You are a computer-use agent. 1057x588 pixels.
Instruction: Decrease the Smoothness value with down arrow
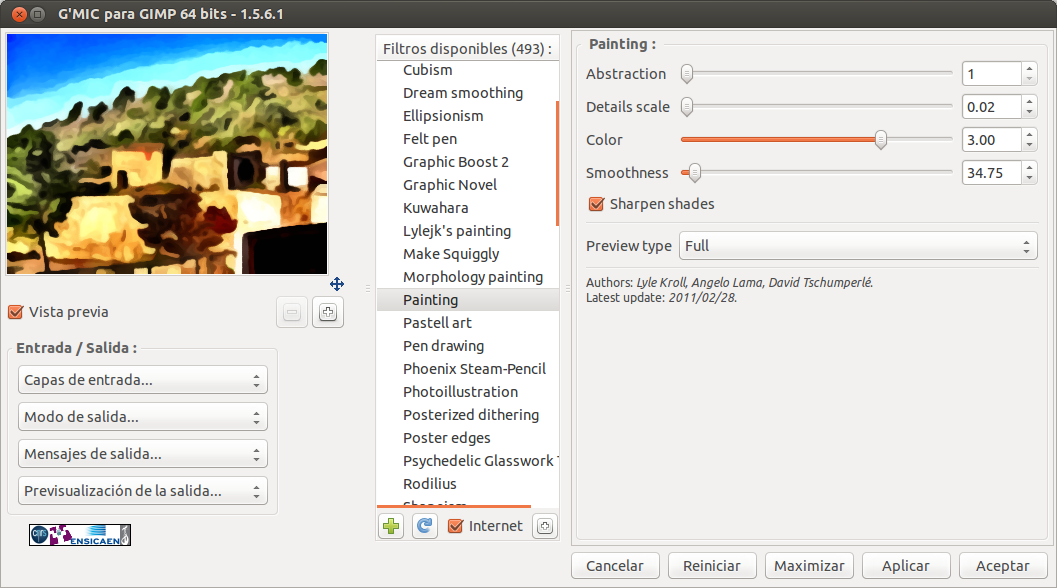[1029, 179]
